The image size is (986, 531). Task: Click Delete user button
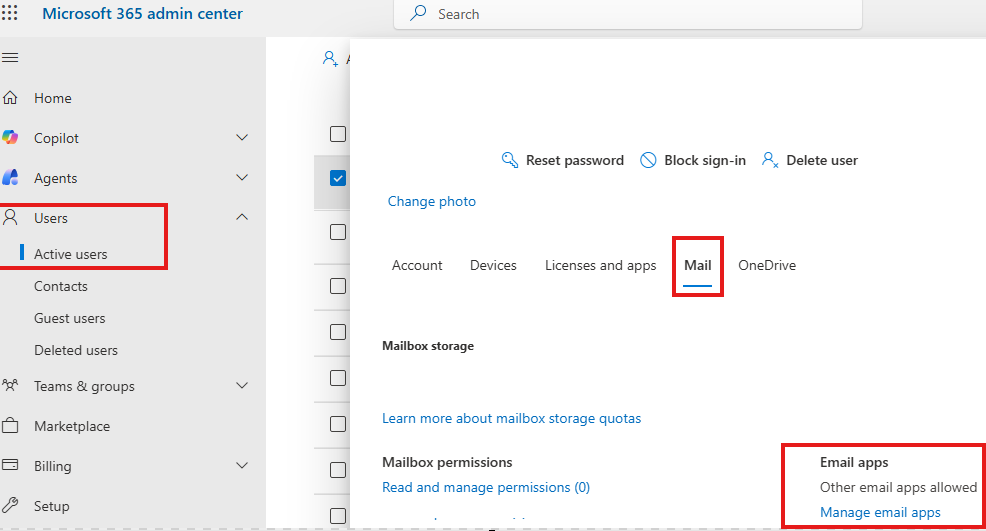click(809, 160)
